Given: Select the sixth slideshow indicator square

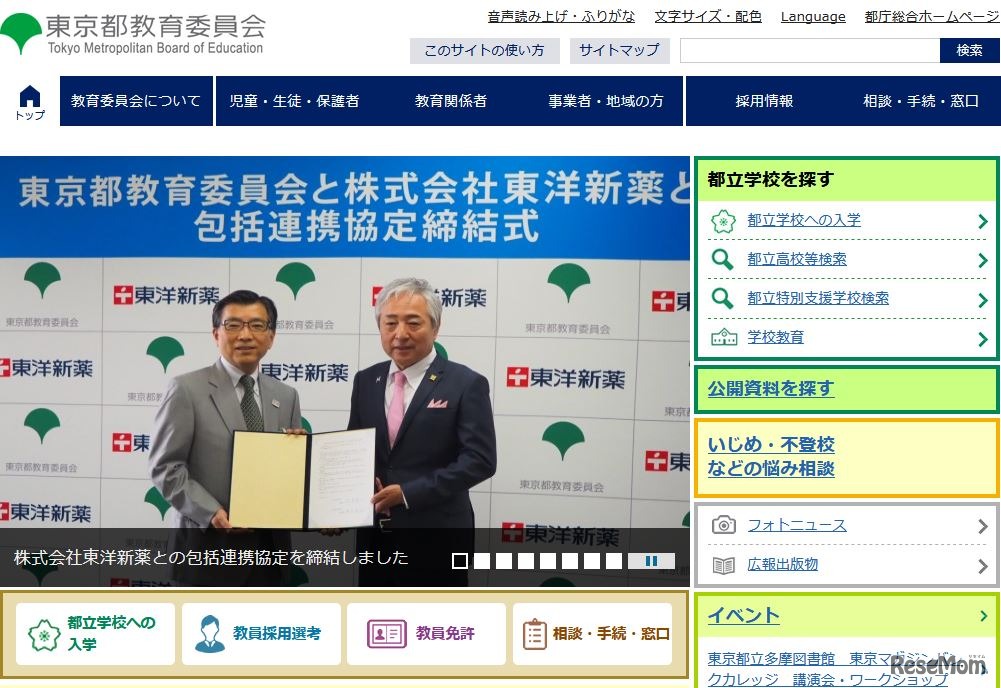Looking at the screenshot, I should click(570, 561).
